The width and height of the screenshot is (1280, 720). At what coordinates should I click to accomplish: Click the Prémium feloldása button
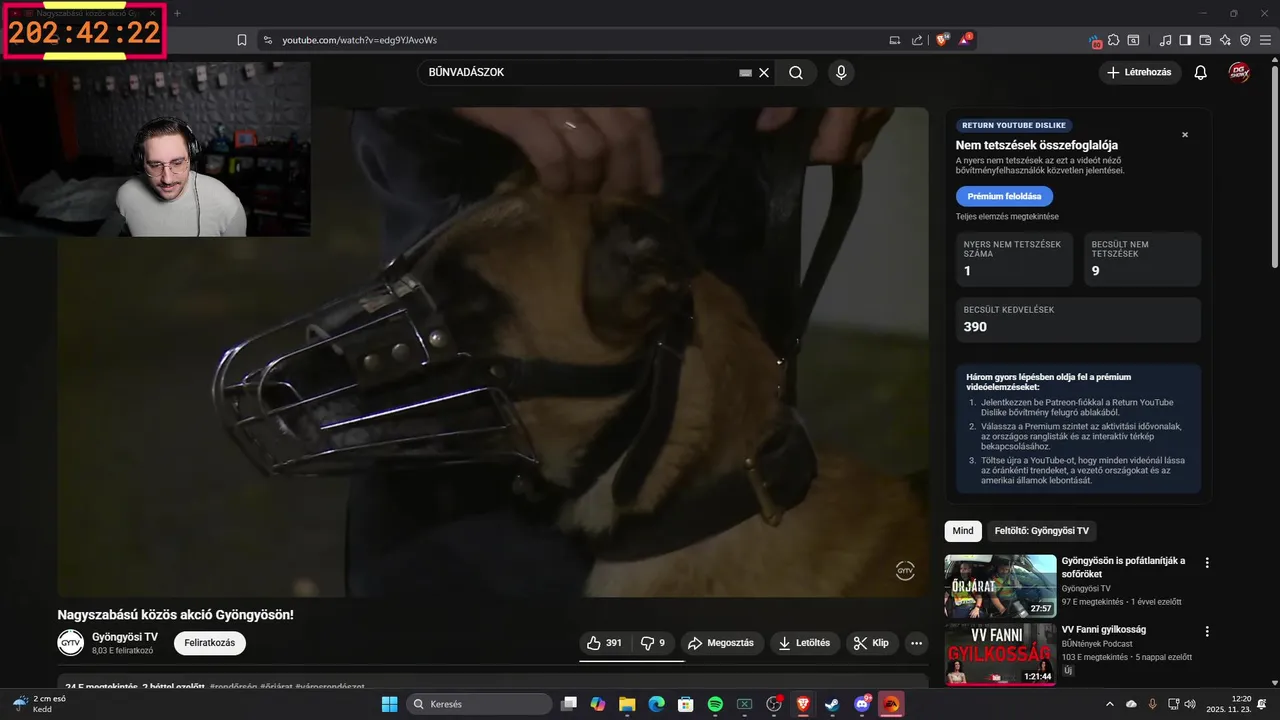click(1004, 196)
